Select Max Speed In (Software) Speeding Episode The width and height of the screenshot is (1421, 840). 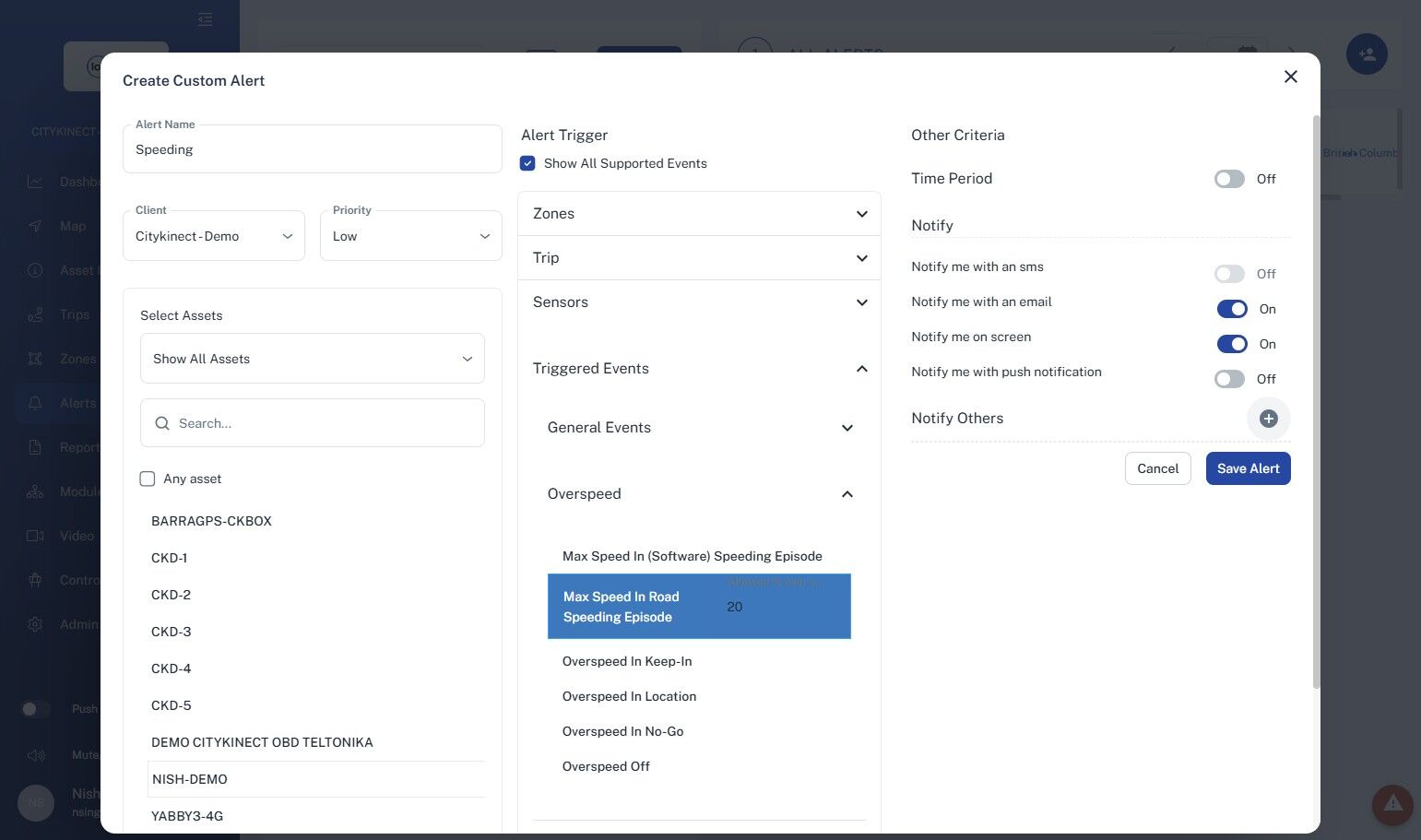[693, 556]
